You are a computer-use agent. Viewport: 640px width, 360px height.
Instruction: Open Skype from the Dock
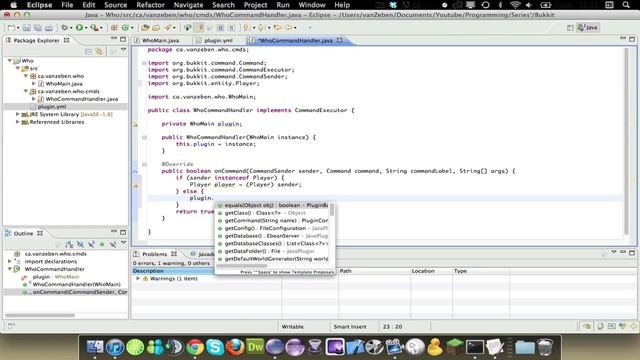(x=215, y=347)
